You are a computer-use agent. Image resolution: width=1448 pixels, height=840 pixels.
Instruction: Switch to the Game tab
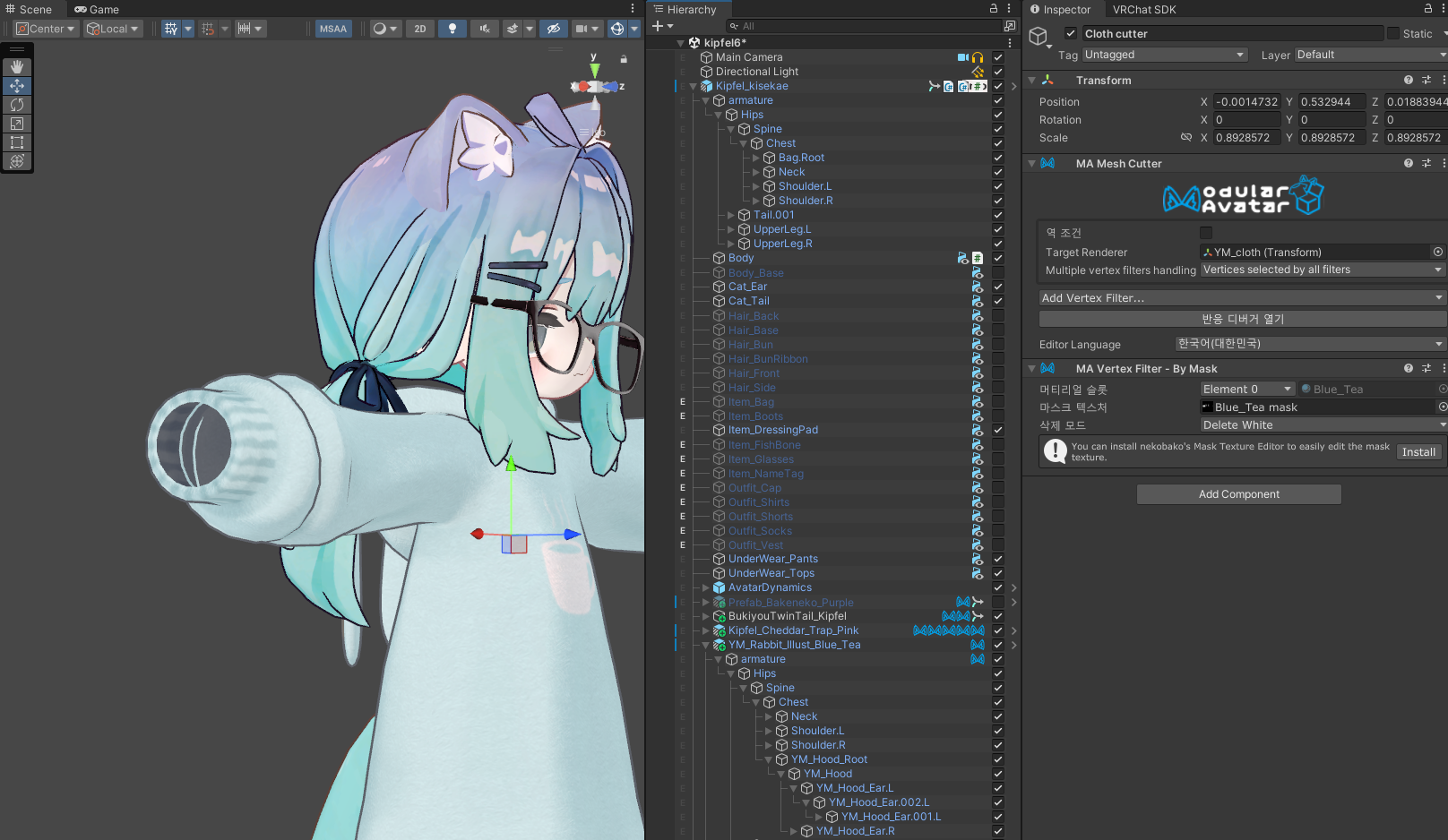tap(97, 9)
